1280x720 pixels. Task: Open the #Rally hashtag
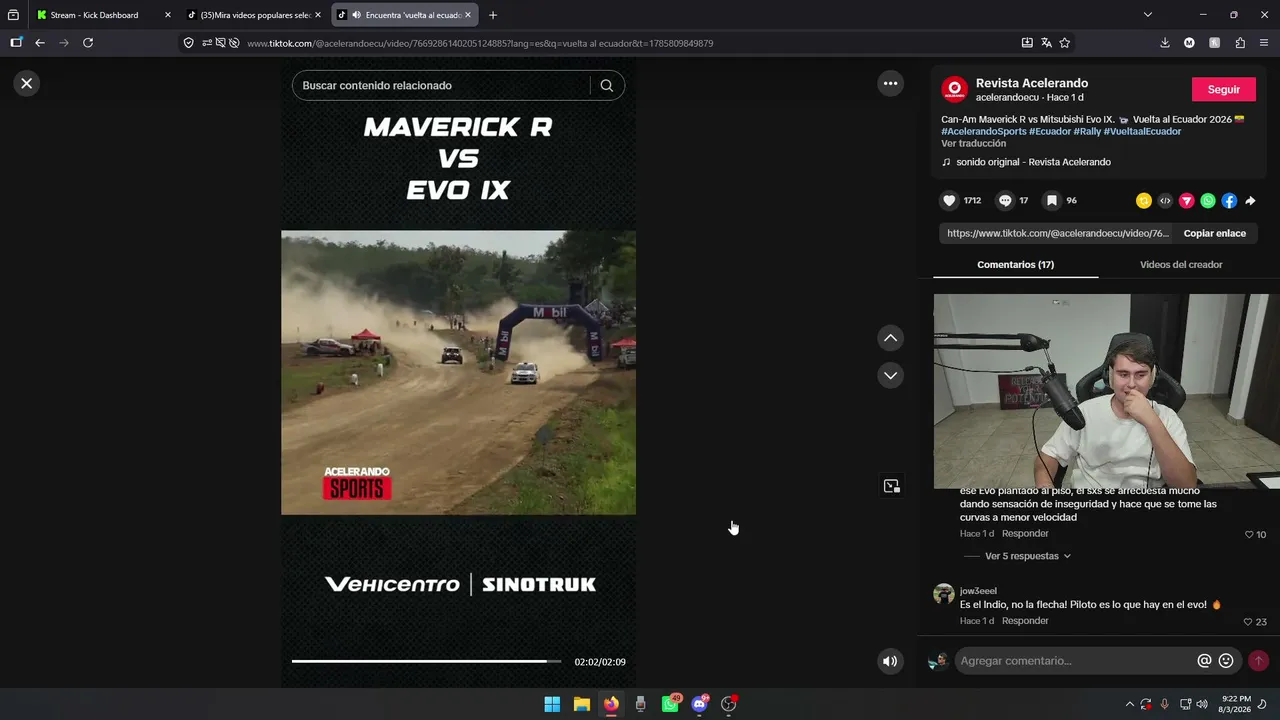point(1087,132)
